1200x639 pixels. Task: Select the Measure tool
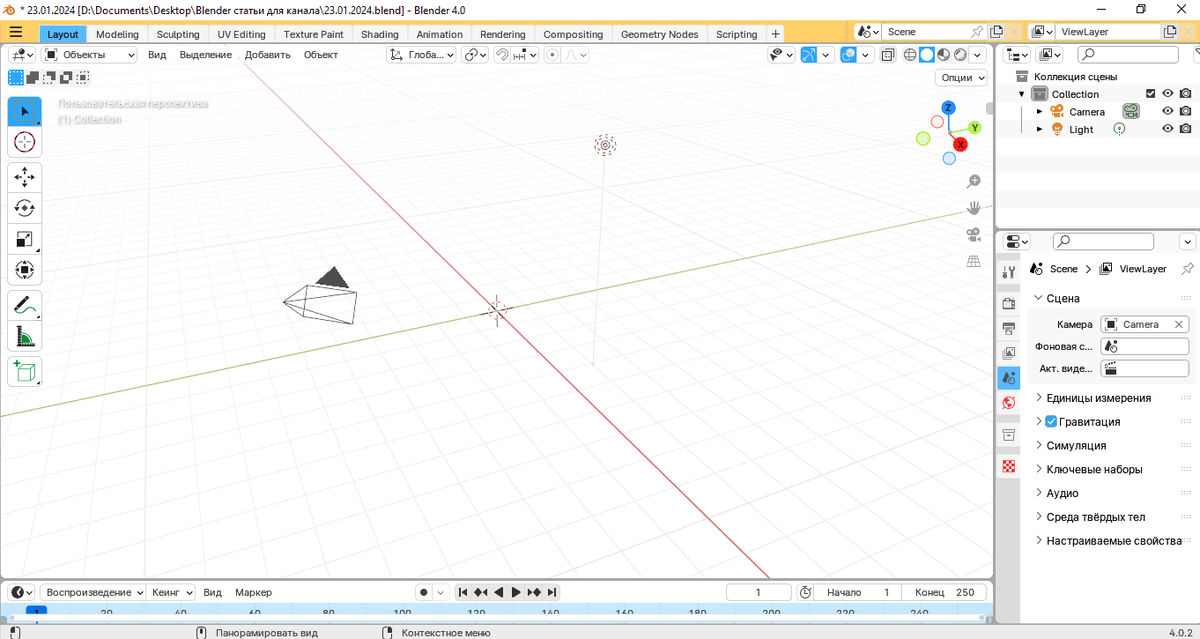click(x=25, y=336)
